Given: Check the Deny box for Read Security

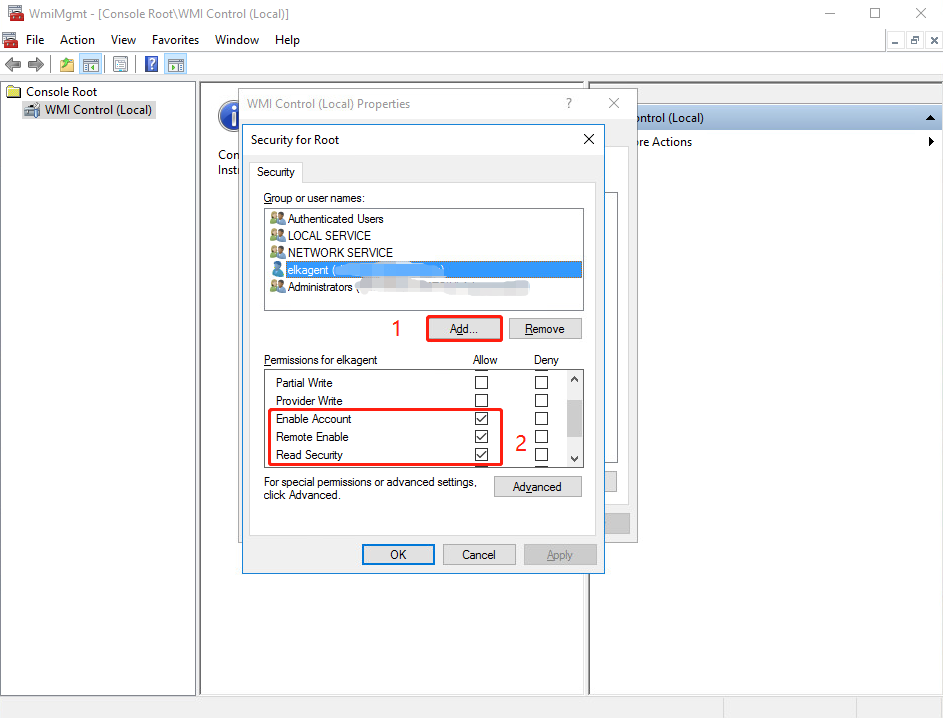Looking at the screenshot, I should pyautogui.click(x=541, y=456).
